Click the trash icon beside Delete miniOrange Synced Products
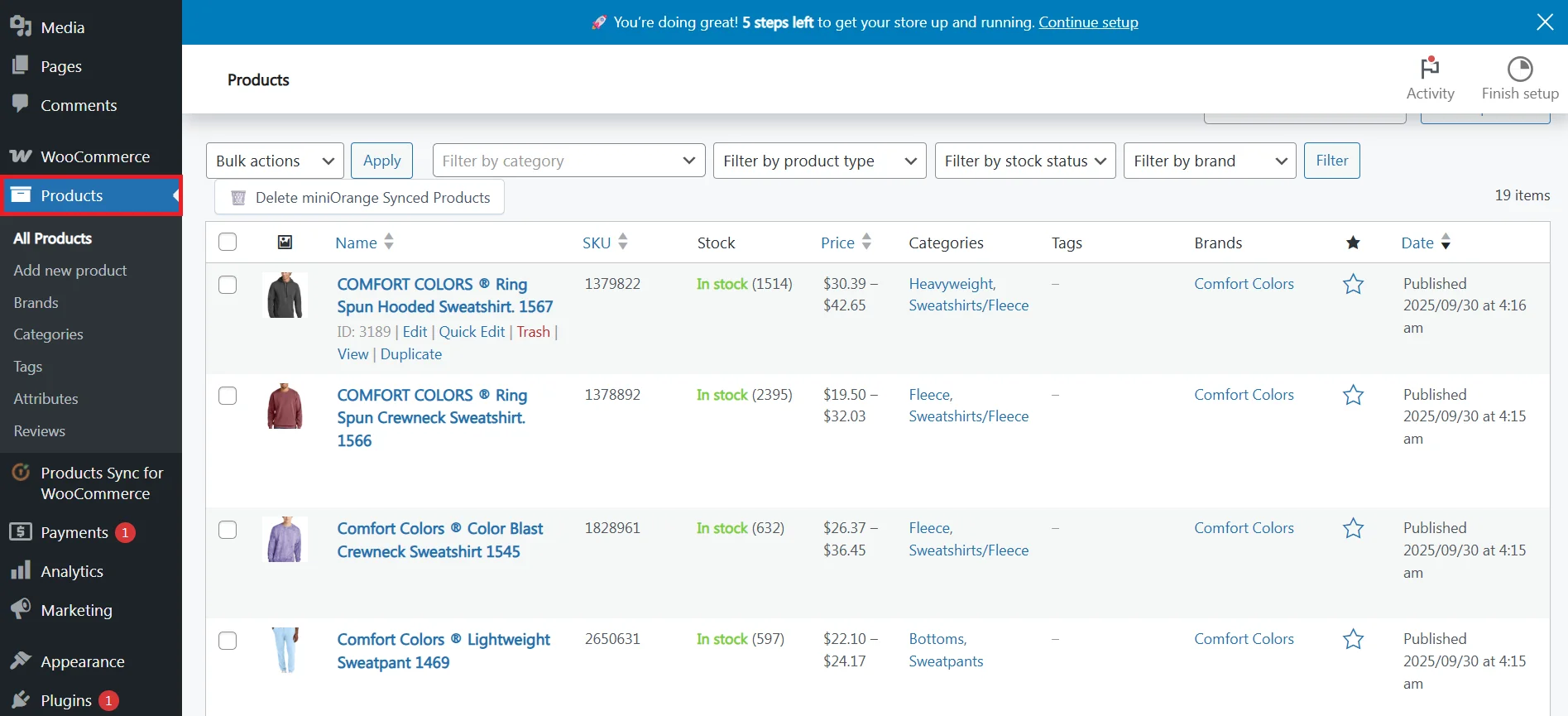1568x716 pixels. click(238, 198)
